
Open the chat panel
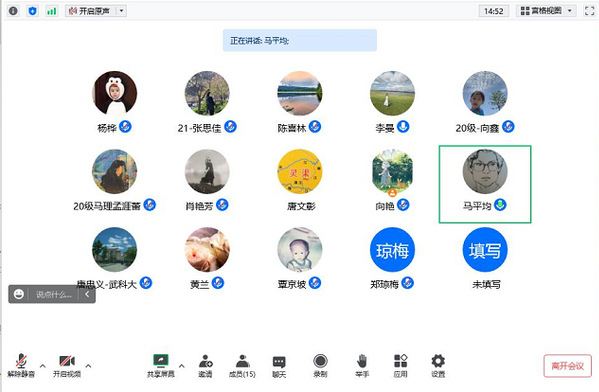click(279, 366)
